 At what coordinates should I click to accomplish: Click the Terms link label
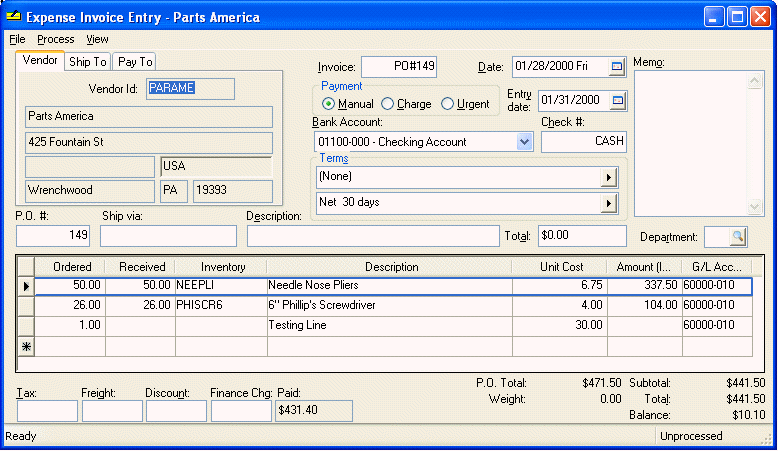point(333,158)
